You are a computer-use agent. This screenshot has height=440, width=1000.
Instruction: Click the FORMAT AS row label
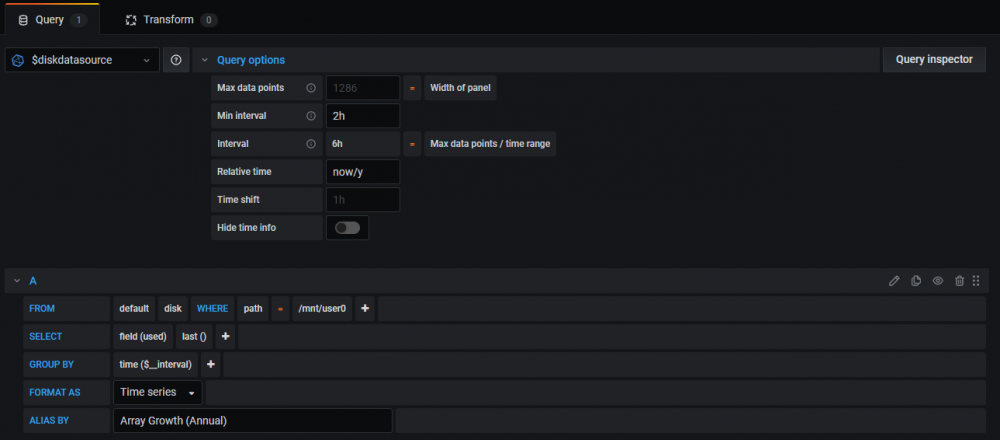point(66,393)
